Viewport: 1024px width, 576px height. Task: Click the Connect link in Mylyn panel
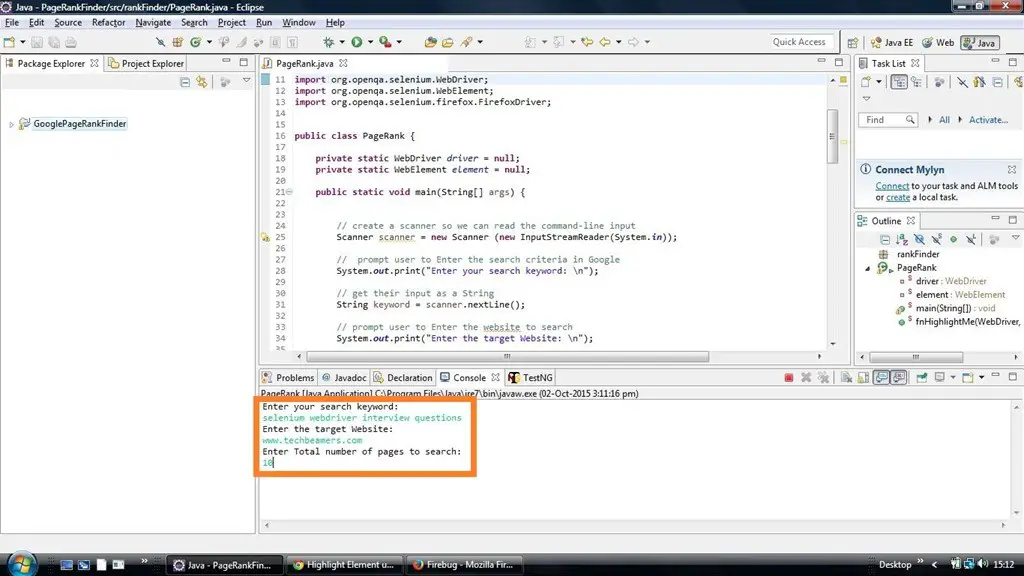[x=892, y=186]
